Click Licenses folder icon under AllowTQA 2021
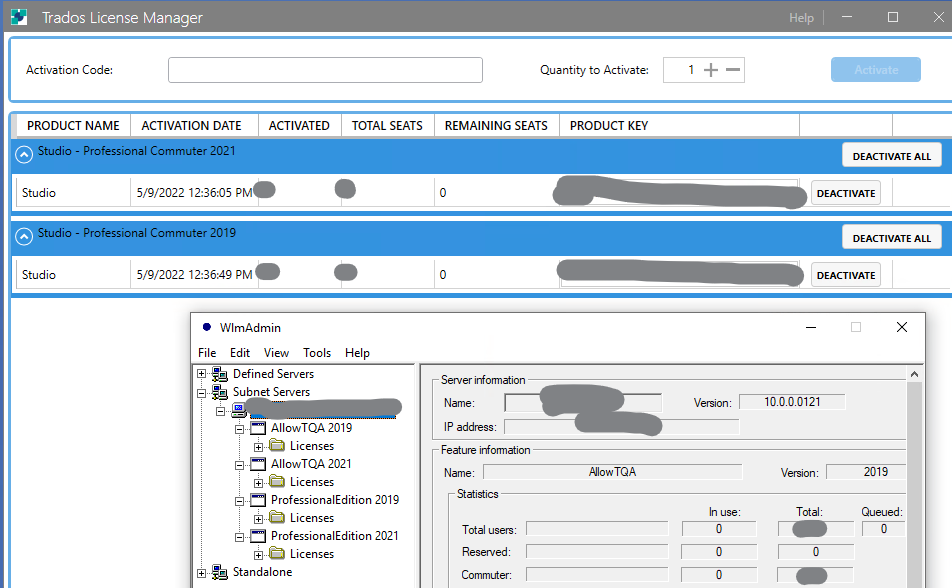The image size is (952, 588). coord(277,482)
